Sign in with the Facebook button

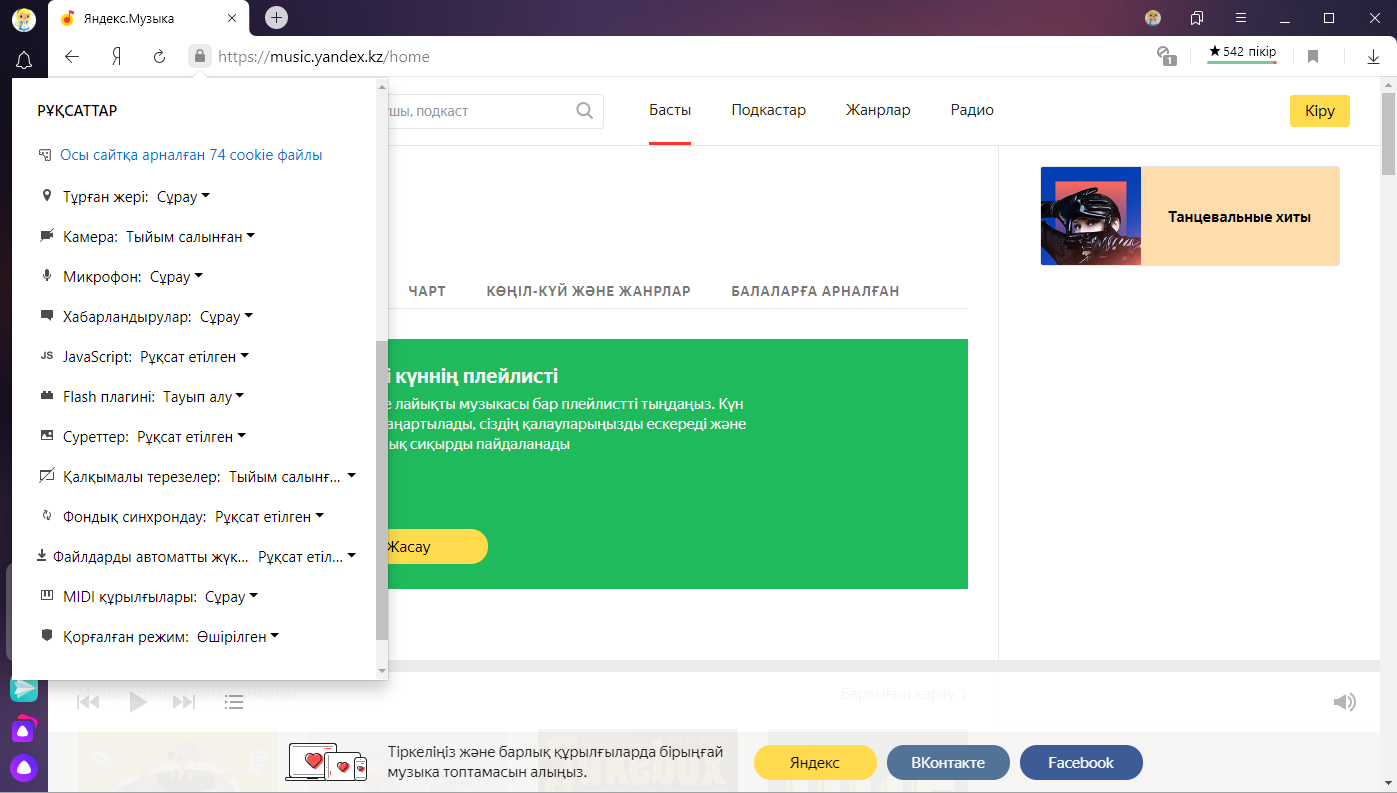1081,762
